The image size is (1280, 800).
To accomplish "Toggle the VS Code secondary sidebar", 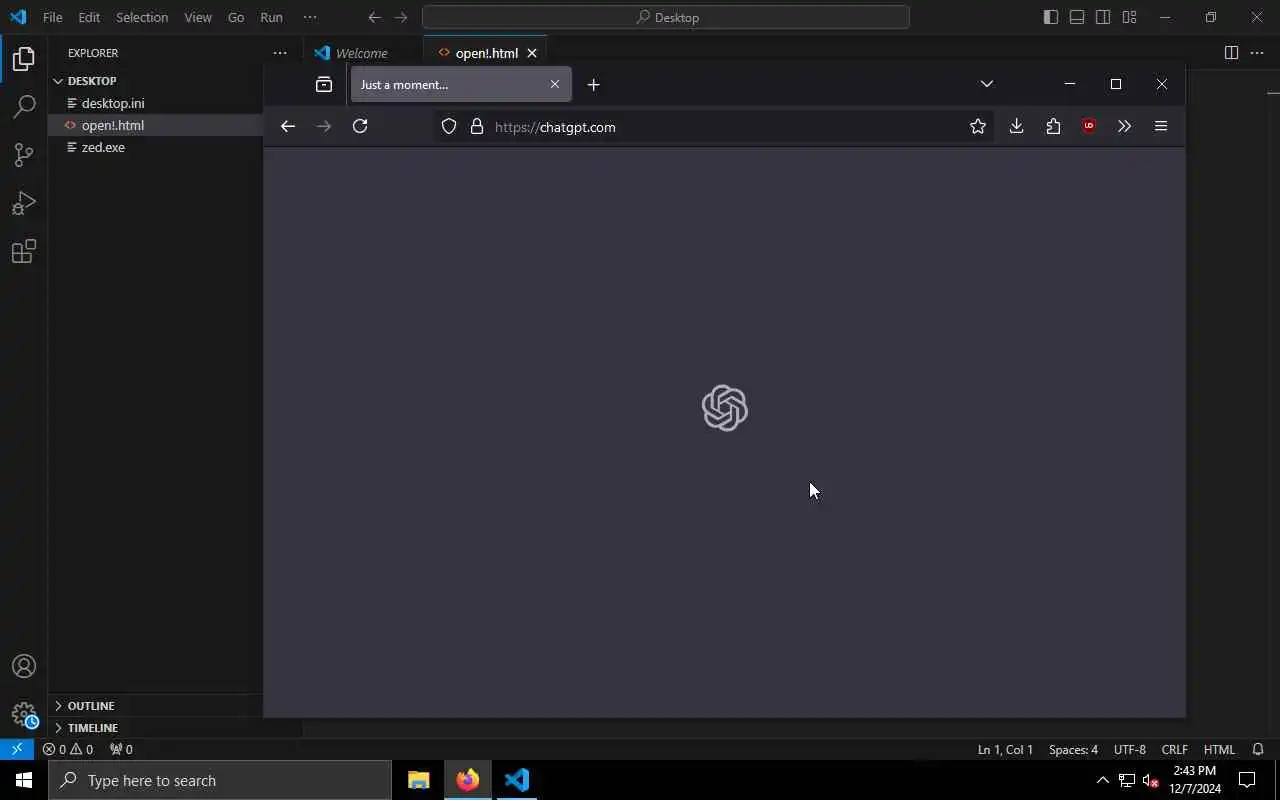I will click(1103, 17).
